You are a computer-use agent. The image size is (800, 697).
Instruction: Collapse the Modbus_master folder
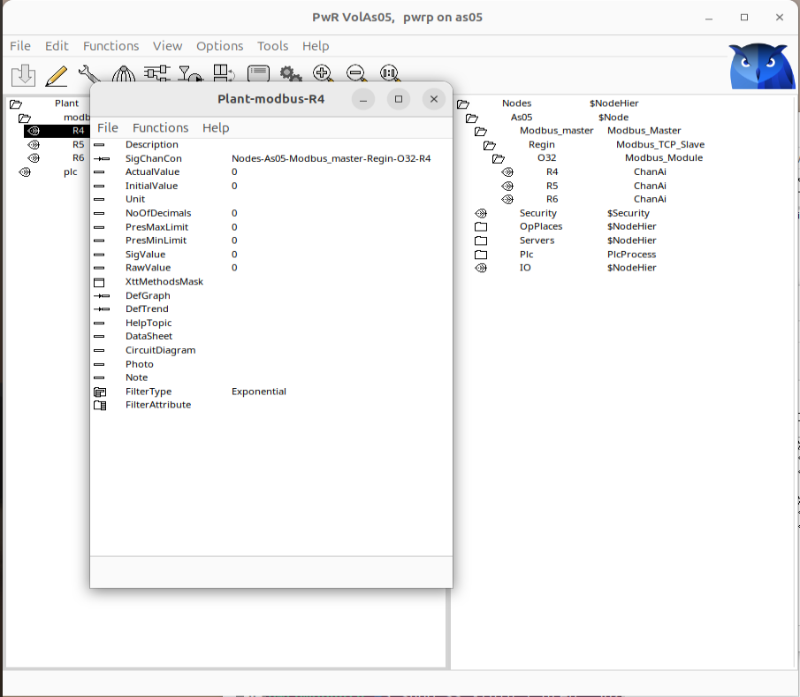tap(481, 131)
